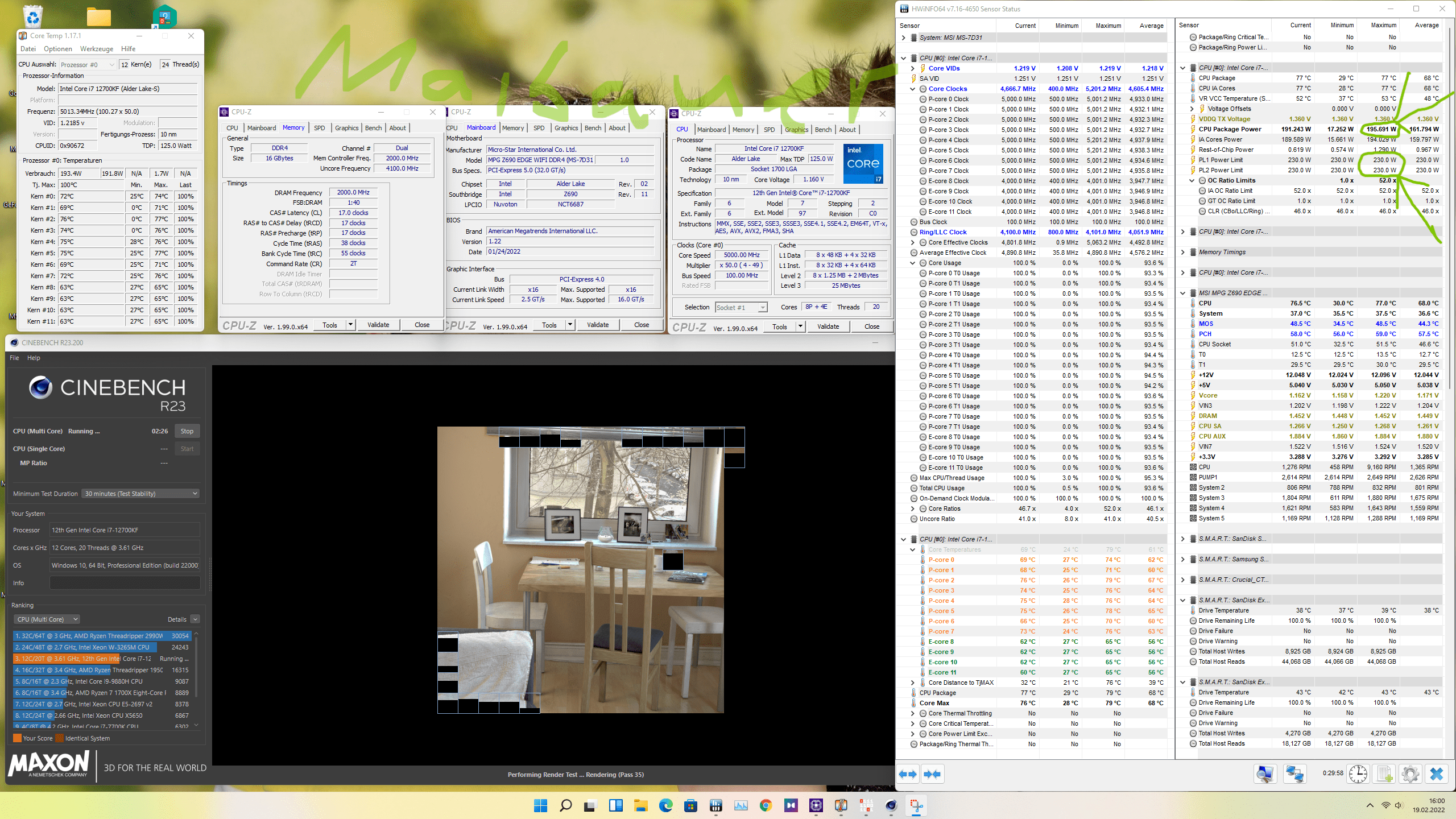Click Tools button in CPU CPU-Z window
The width and height of the screenshot is (1456, 819).
(x=780, y=326)
